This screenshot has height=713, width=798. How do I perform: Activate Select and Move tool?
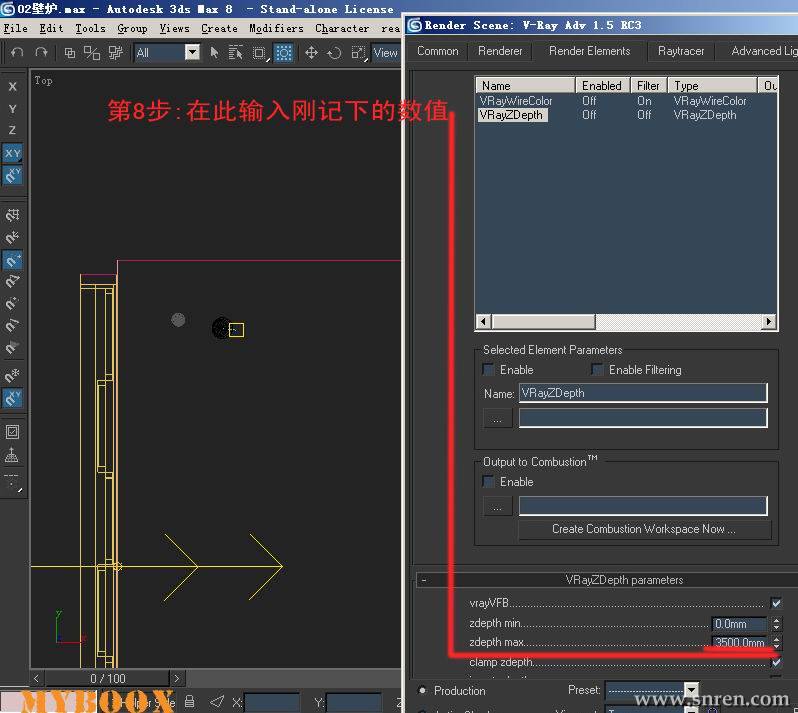pos(311,52)
